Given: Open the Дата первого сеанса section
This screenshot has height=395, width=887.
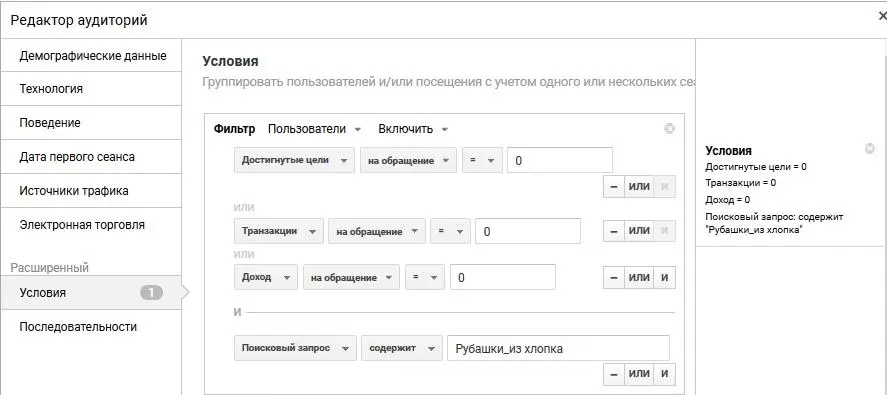Looking at the screenshot, I should tap(91, 157).
